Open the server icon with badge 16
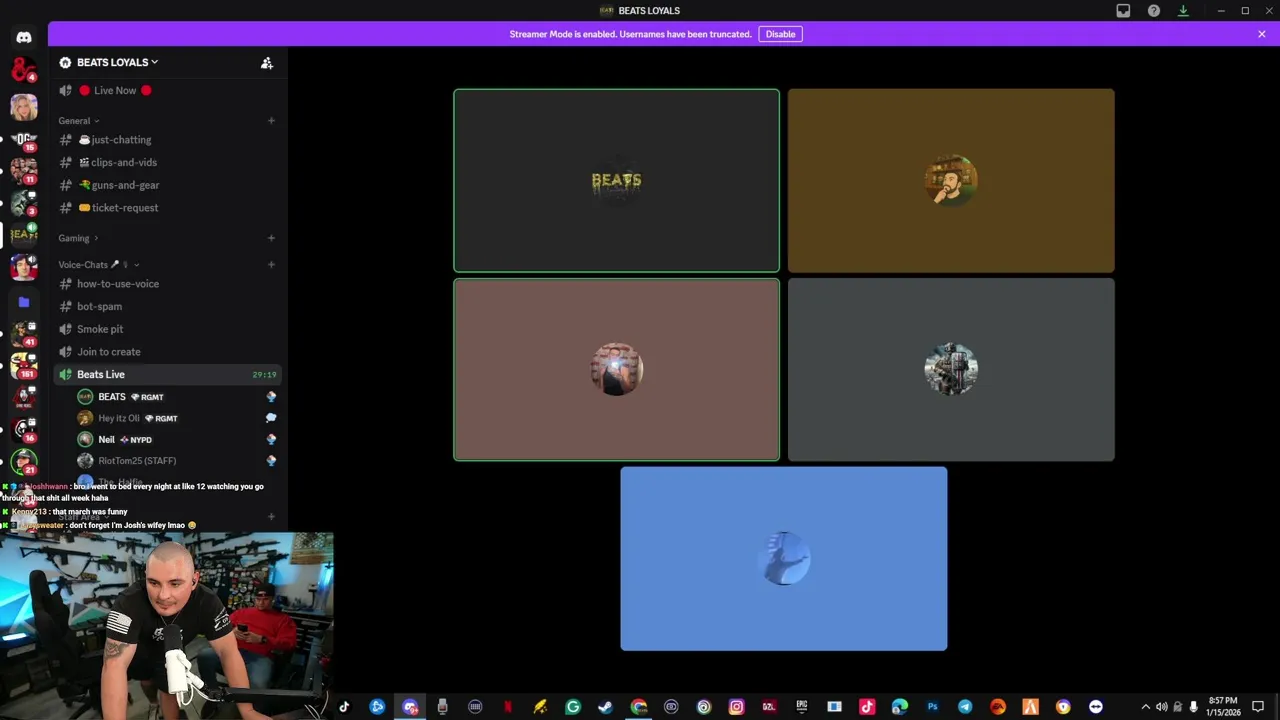This screenshot has width=1280, height=720. pos(24,430)
